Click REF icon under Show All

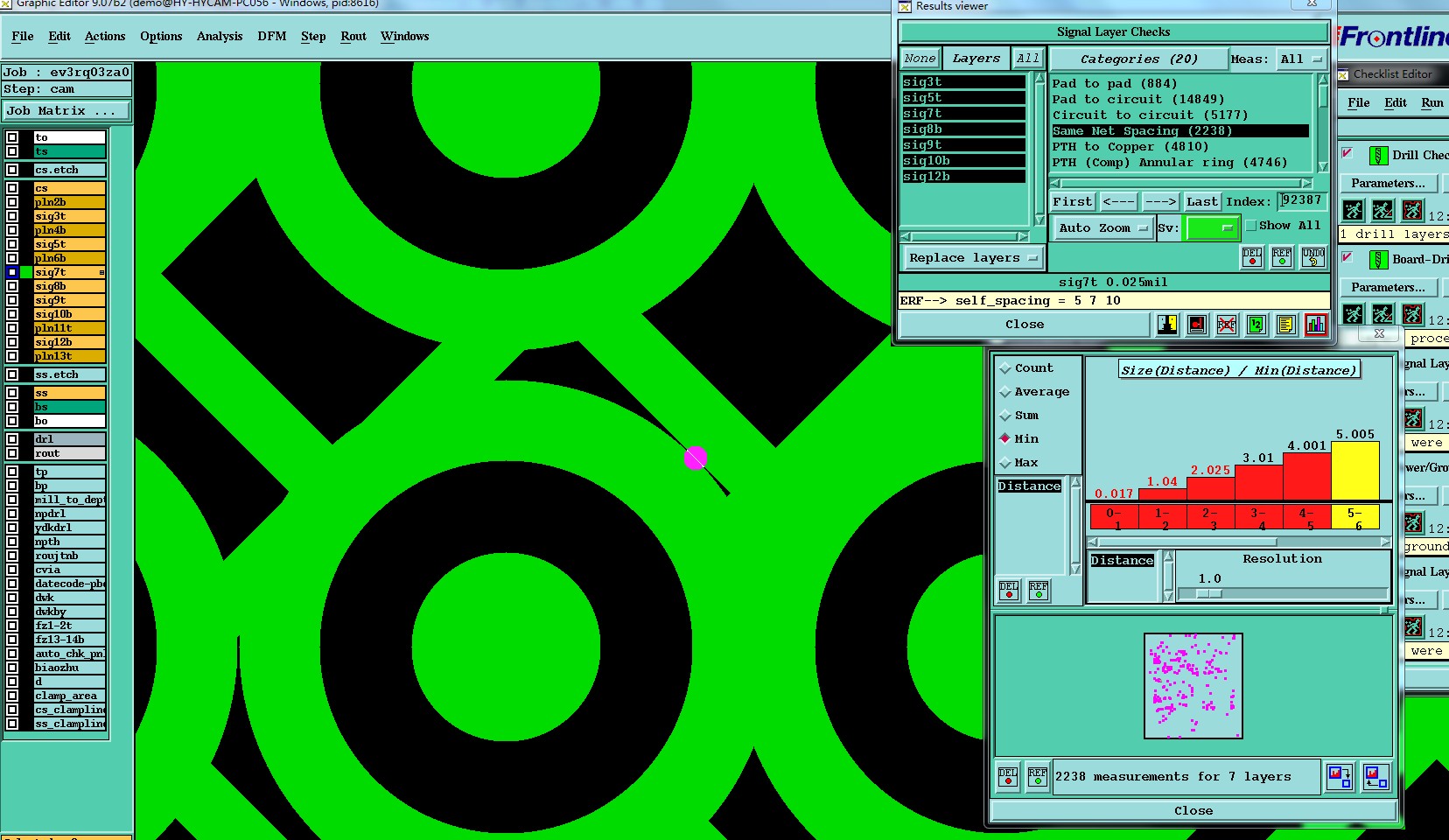pos(1282,257)
